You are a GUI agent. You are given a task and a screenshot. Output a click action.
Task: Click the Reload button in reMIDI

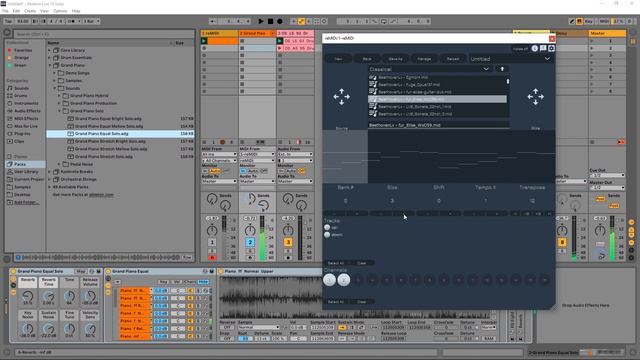coord(453,59)
